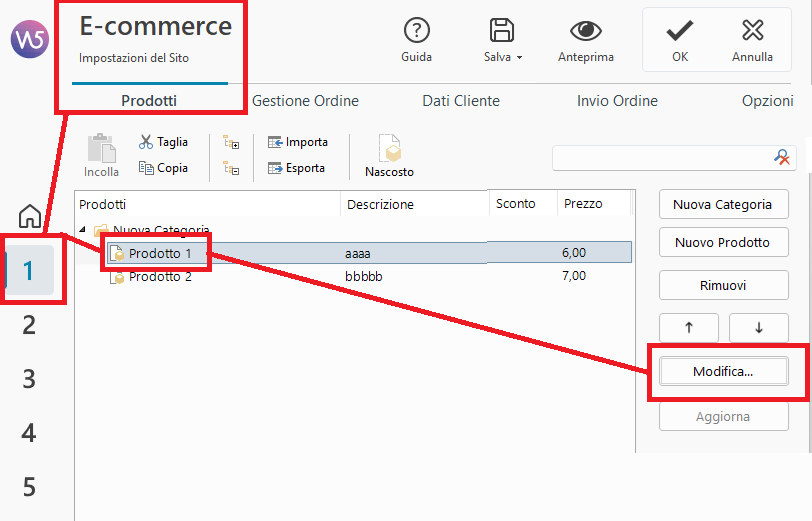The image size is (812, 521).
Task: Click the collapse all tree icon
Action: coord(231,168)
